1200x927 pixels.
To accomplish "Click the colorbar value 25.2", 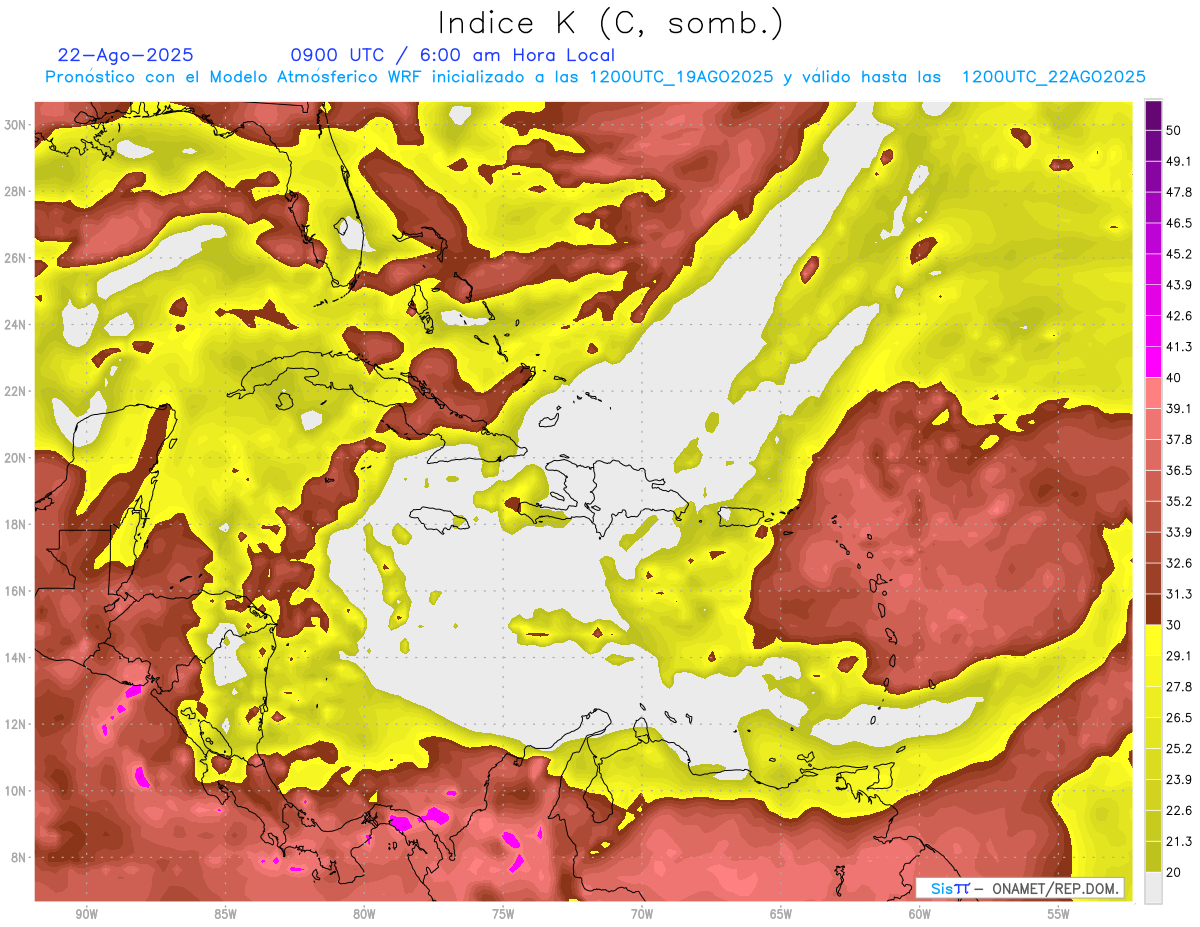I will [1178, 748].
